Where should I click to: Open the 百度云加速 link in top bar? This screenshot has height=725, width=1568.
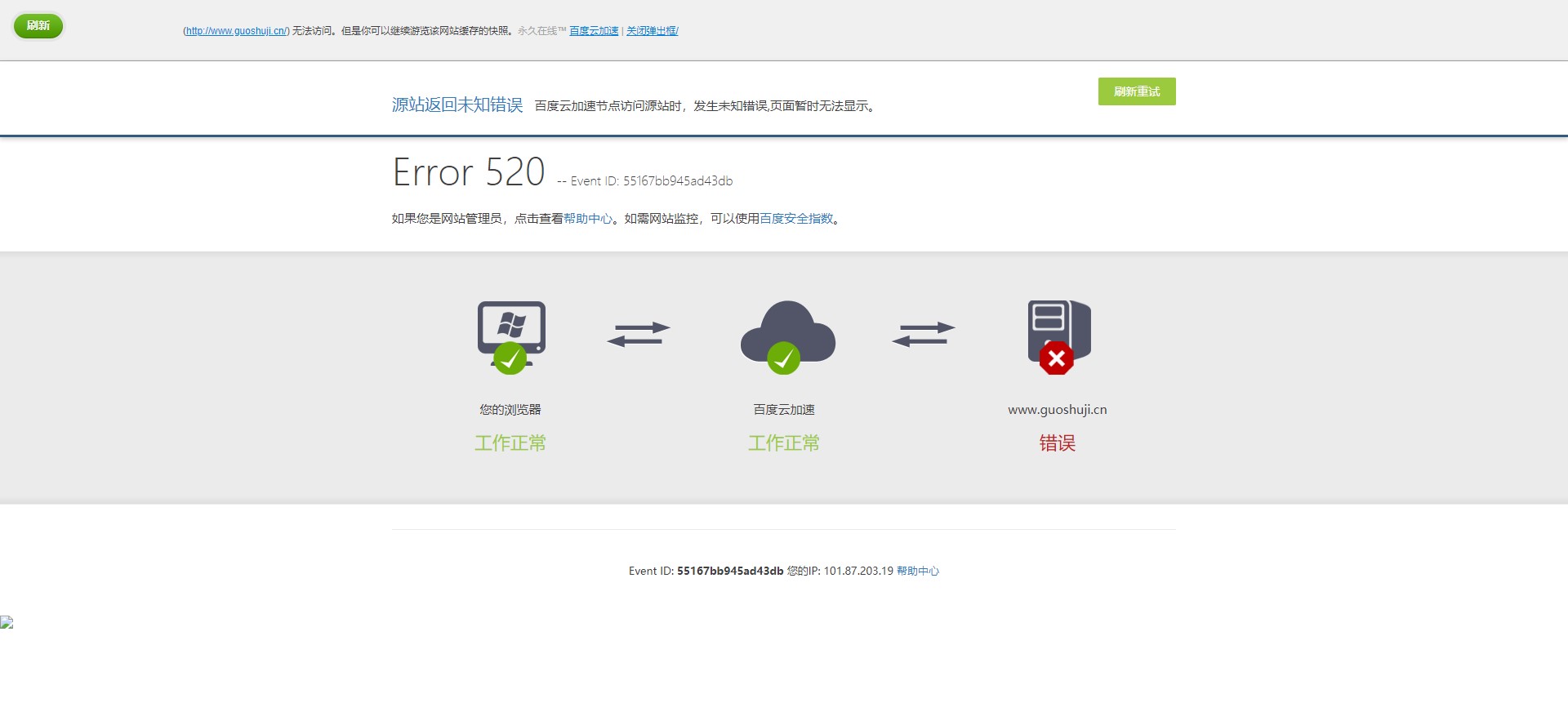(594, 31)
